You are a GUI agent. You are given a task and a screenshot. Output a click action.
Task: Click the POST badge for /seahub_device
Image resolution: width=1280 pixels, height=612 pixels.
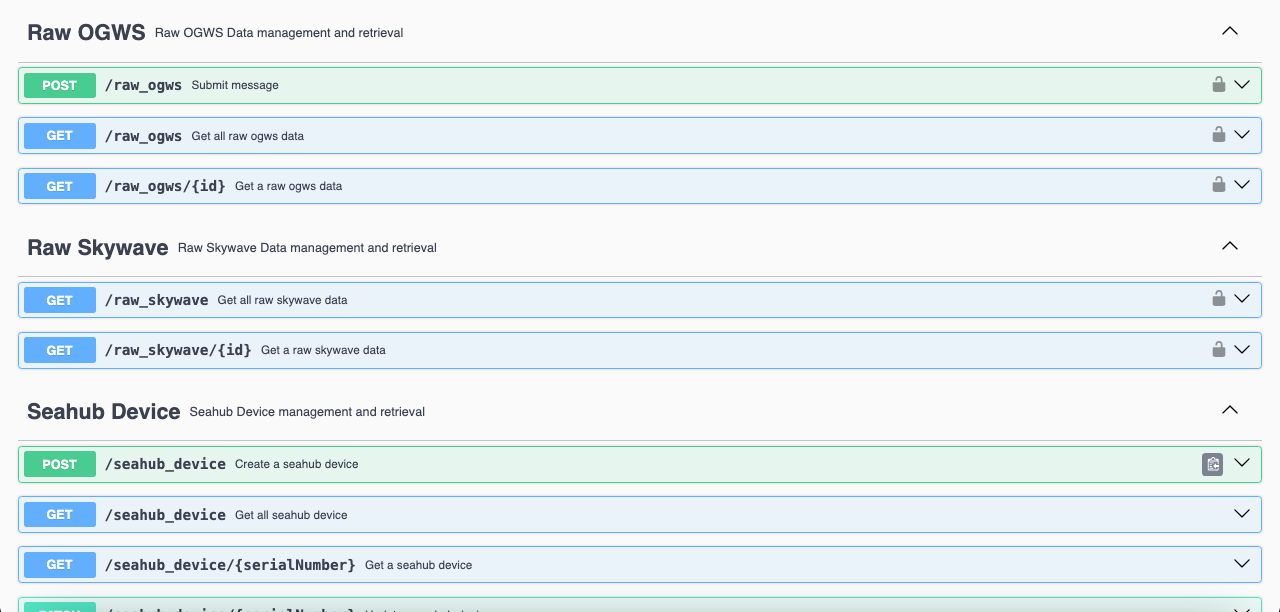tap(60, 464)
